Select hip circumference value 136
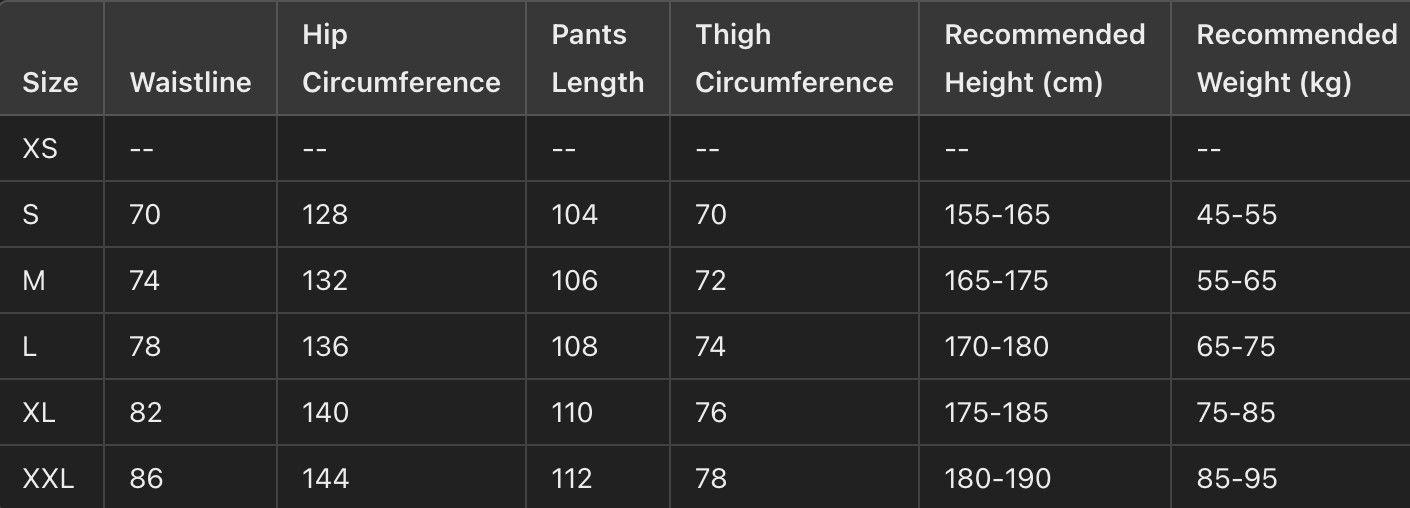Screen dimensions: 1410x508 (325, 346)
